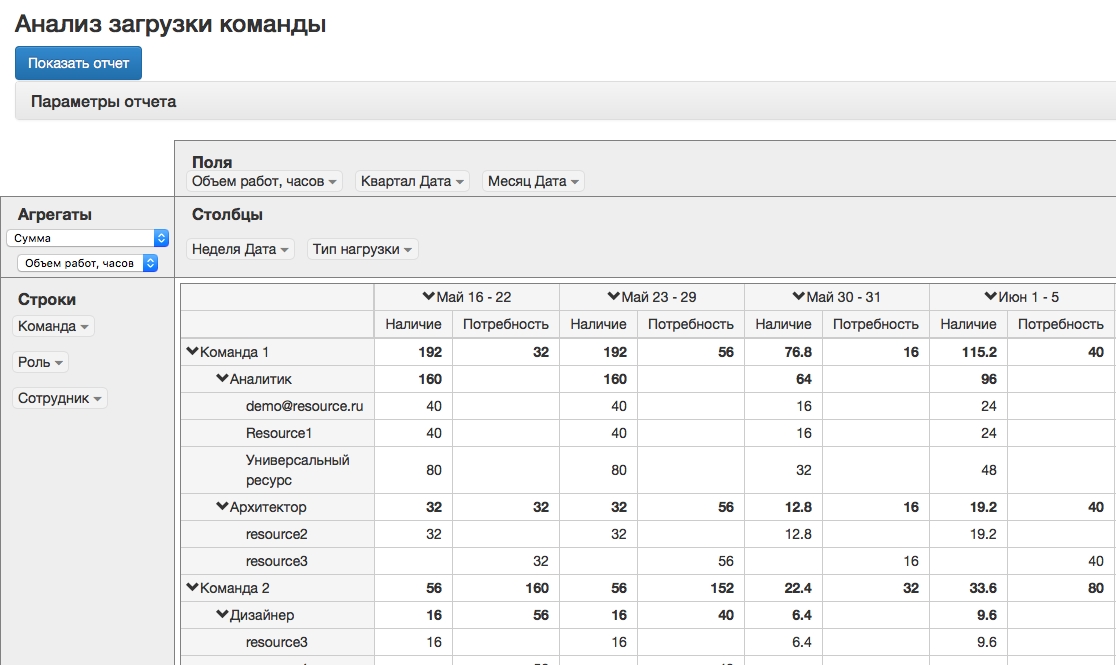Open the aggregate measure Объем работ select
Image resolution: width=1116 pixels, height=665 pixels.
point(88,263)
